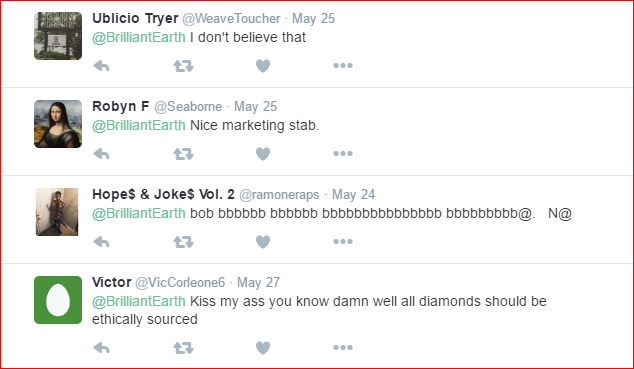The image size is (634, 369).
Task: Reply to Ublicio Tryer's tweet
Action: tap(101, 66)
